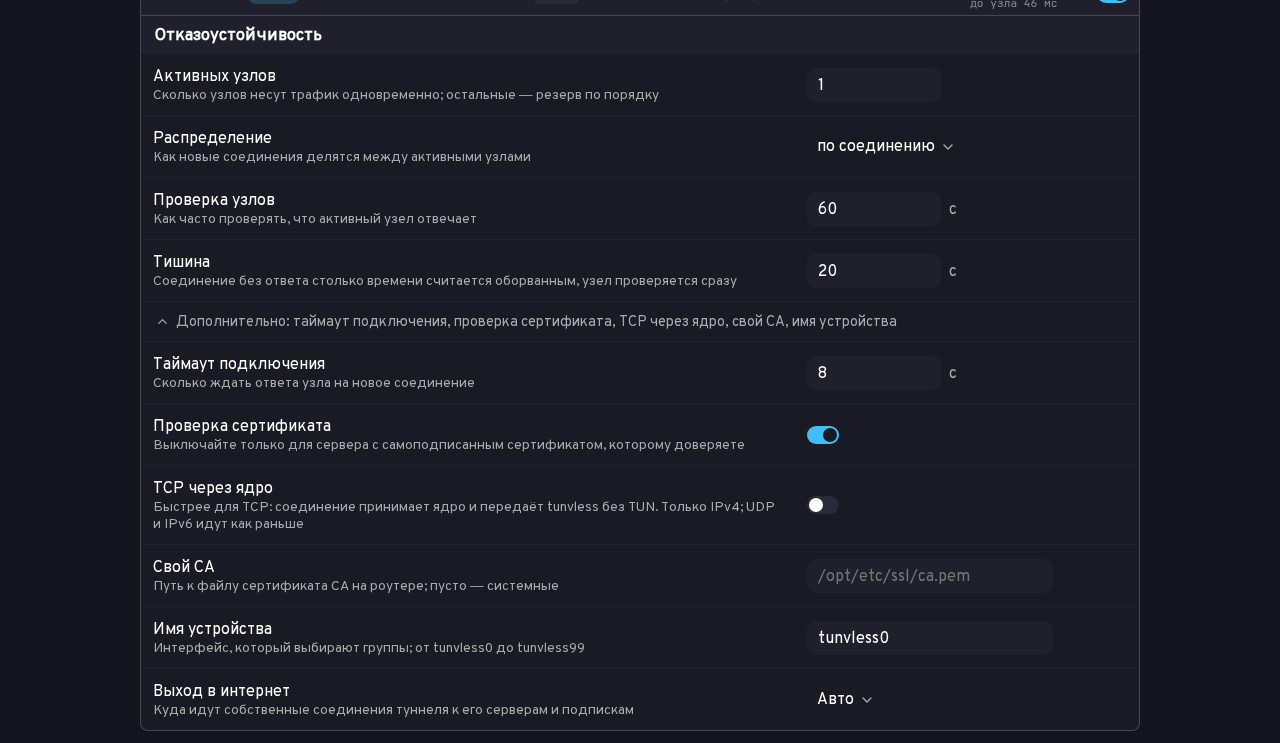Click the Активных узлов number field
This screenshot has height=743, width=1280.
pos(874,85)
